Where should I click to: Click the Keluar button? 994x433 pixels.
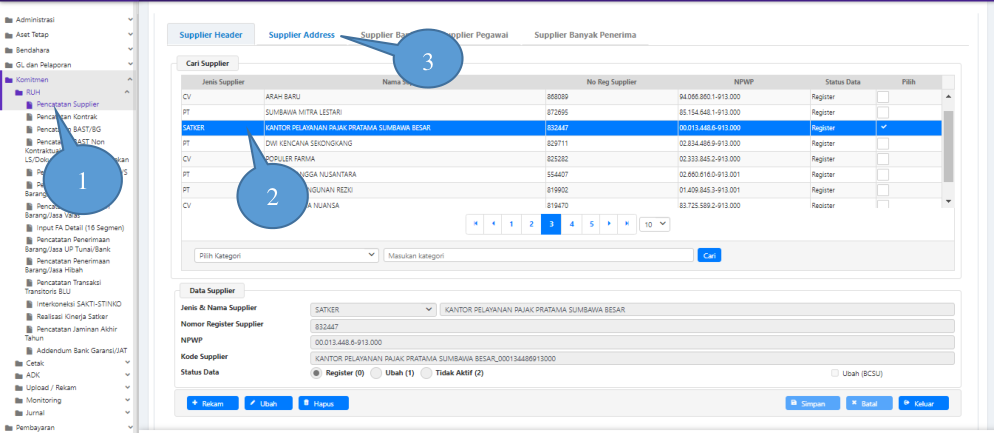point(923,403)
